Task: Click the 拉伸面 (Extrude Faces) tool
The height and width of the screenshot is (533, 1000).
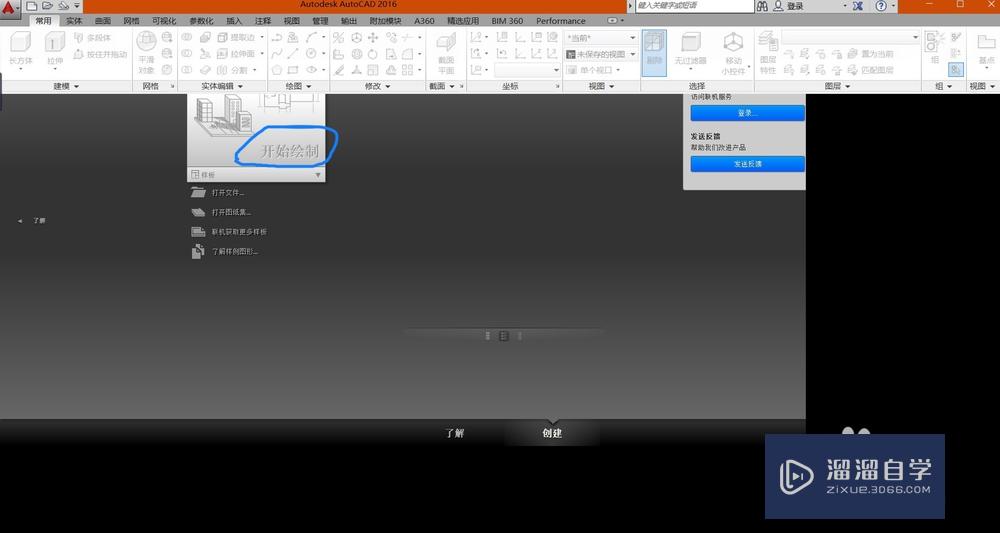Action: tap(237, 54)
